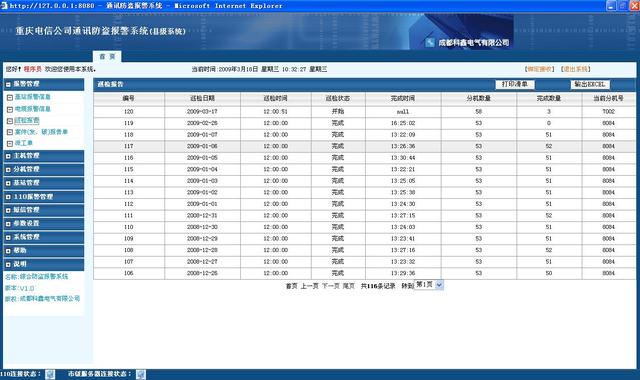Viewport: 640px width, 380px height.
Task: Click the 共116条记录 record count text
Action: (x=378, y=286)
